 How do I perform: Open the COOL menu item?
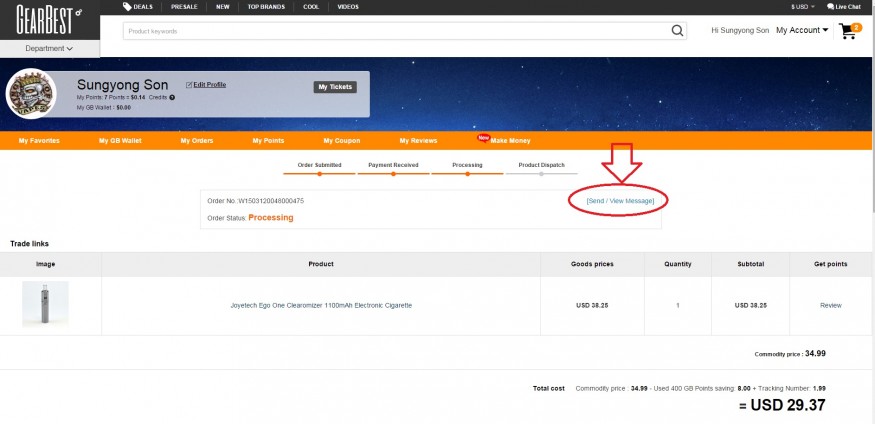(x=311, y=7)
